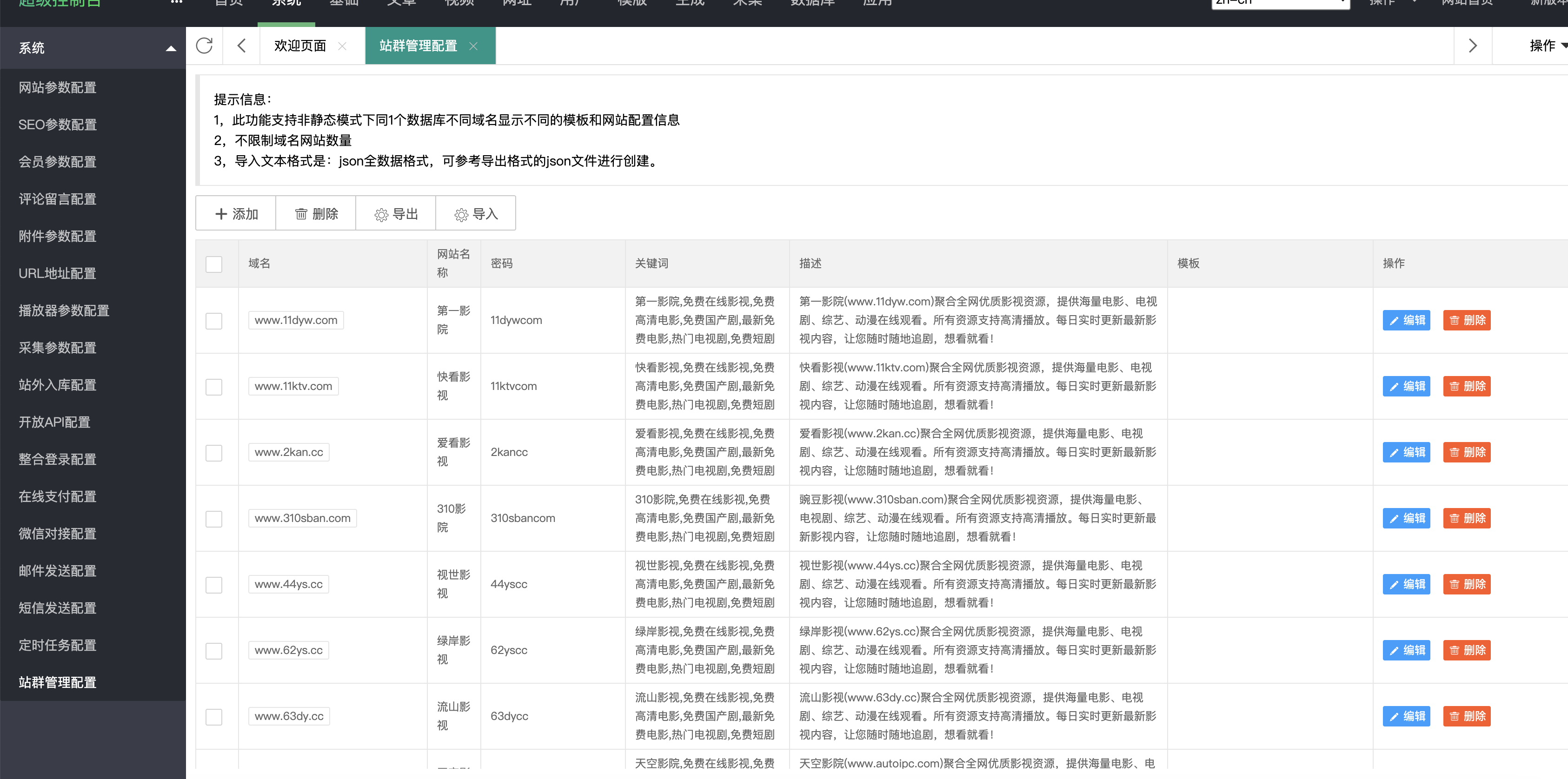Check the www.11dyw.com row checkbox
Image resolution: width=1568 pixels, height=779 pixels.
pos(213,321)
